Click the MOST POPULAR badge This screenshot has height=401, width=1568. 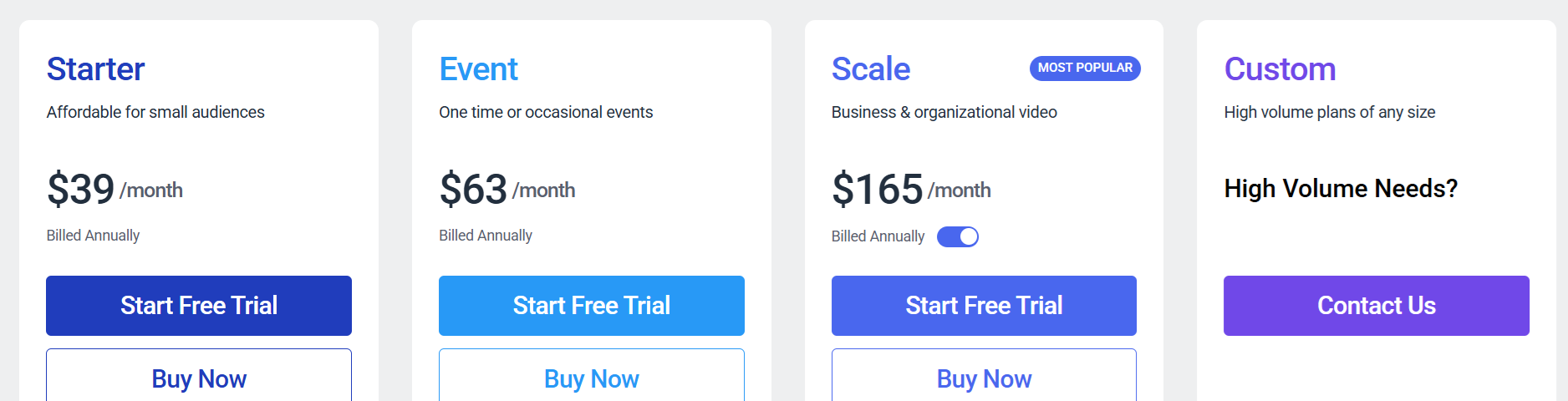1085,69
